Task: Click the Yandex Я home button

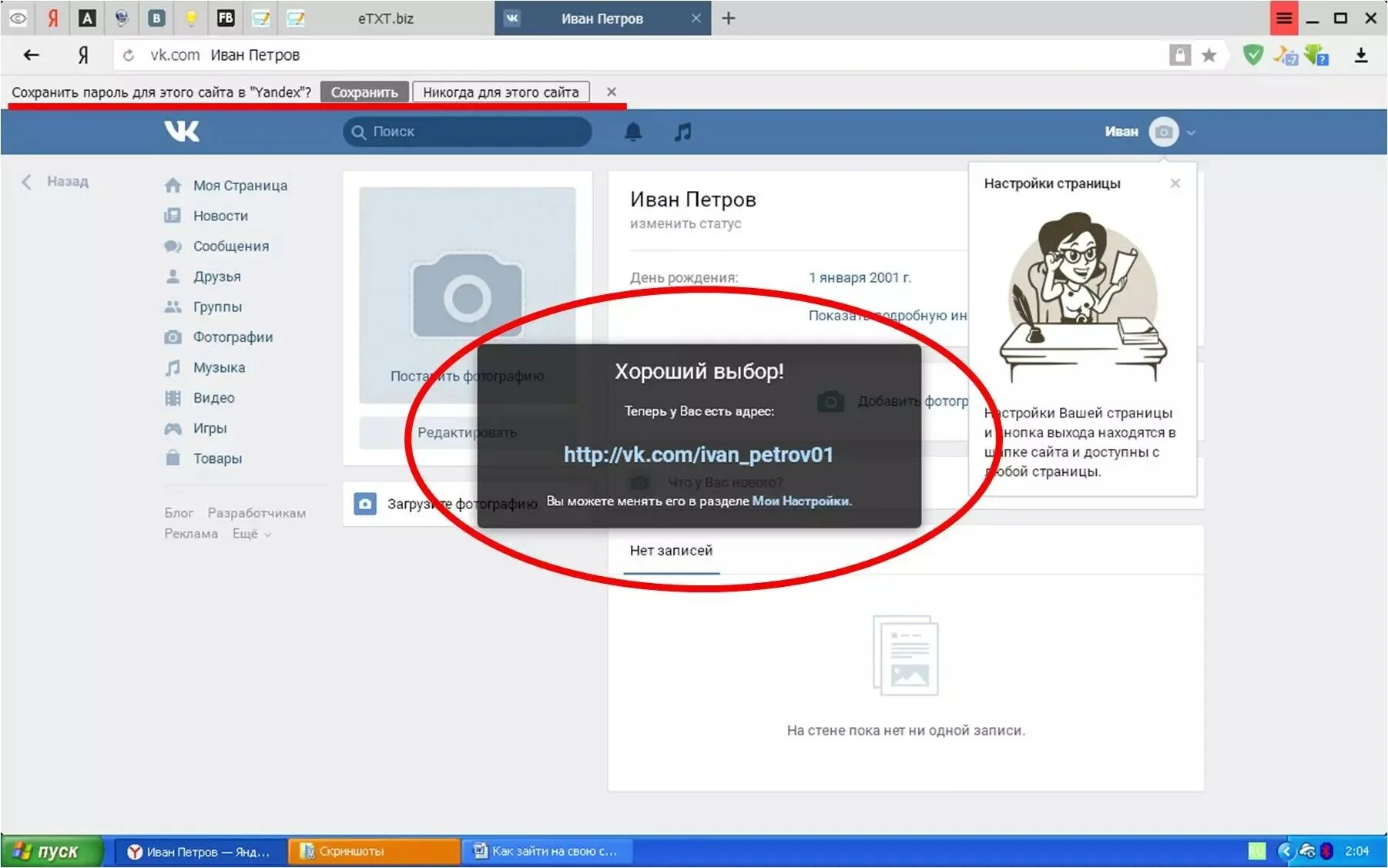Action: coord(83,55)
